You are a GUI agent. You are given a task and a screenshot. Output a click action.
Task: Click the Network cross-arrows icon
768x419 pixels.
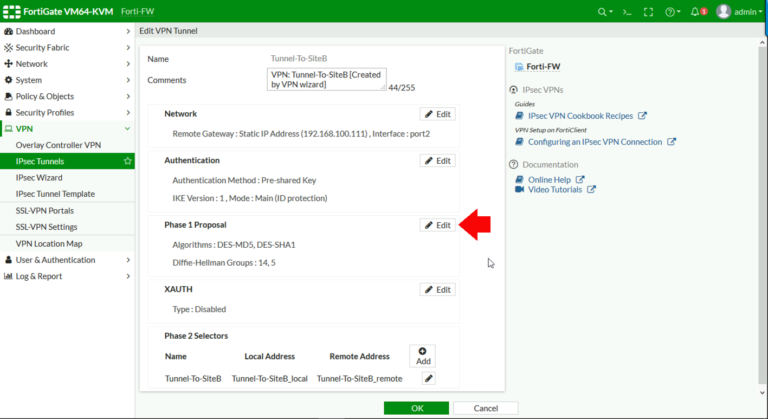(x=8, y=64)
